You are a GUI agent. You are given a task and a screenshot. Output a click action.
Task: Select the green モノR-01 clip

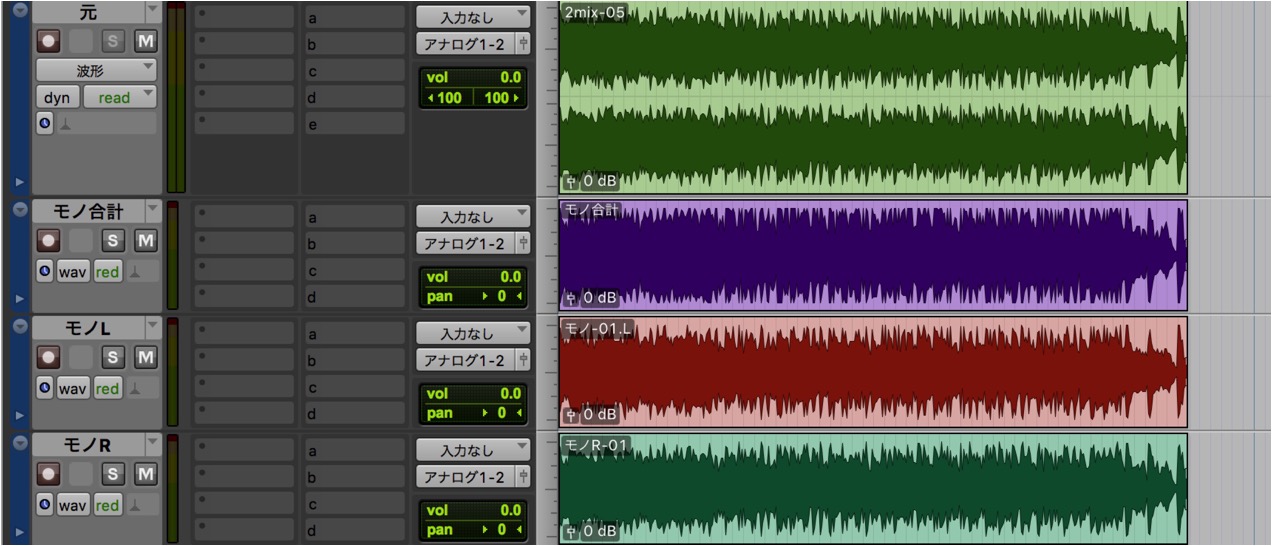(873, 489)
